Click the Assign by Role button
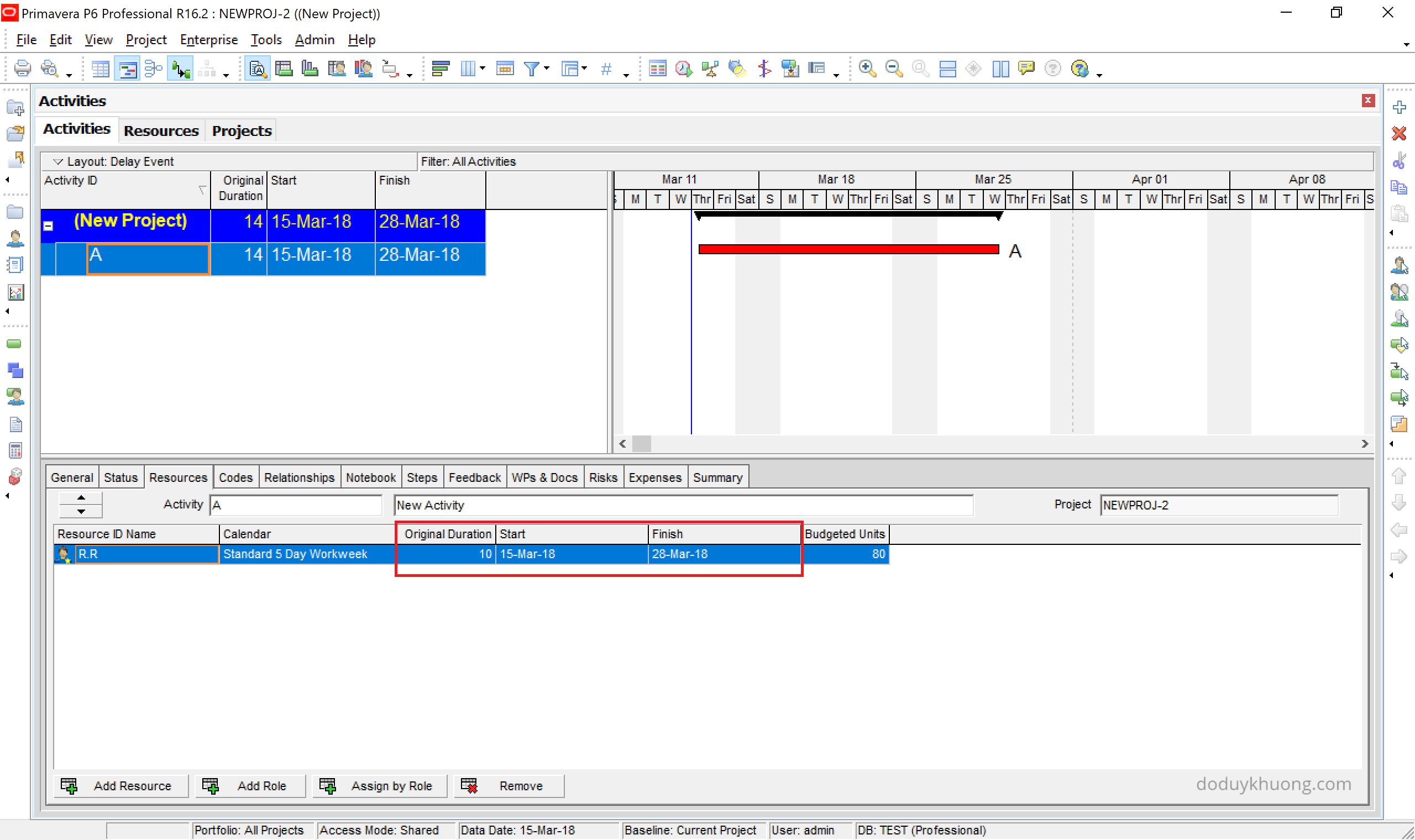Screen dimensions: 1415x840 pos(379,786)
